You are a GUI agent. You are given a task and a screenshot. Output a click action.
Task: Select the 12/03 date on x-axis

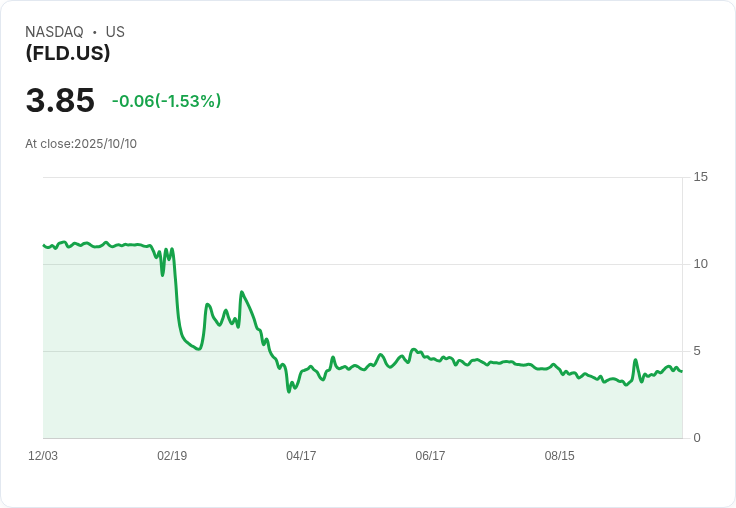(43, 456)
